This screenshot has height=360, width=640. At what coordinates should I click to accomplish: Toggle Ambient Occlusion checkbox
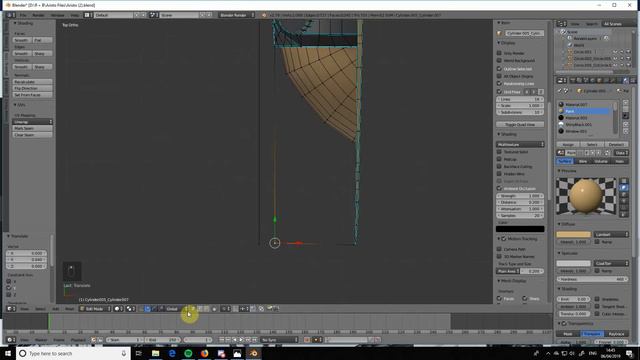[499, 188]
